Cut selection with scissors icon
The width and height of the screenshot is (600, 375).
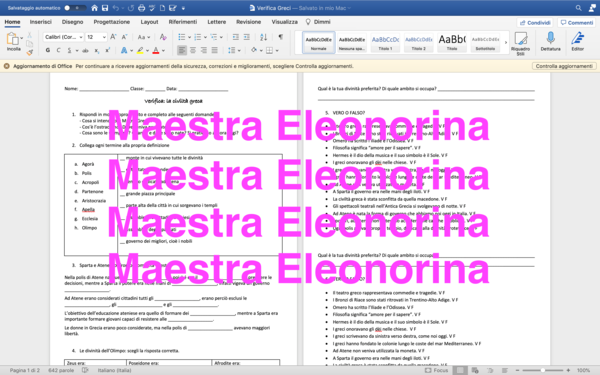click(x=29, y=35)
